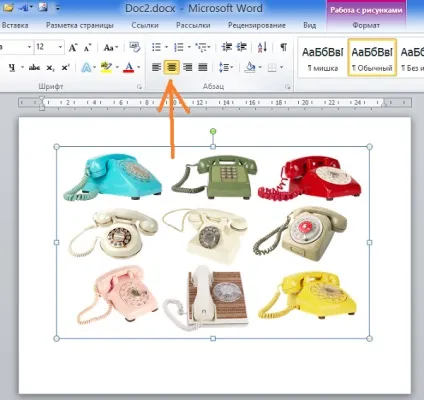Customize Quick Access Toolbar arrow
Image resolution: width=424 pixels, height=400 pixels.
(x=57, y=8)
